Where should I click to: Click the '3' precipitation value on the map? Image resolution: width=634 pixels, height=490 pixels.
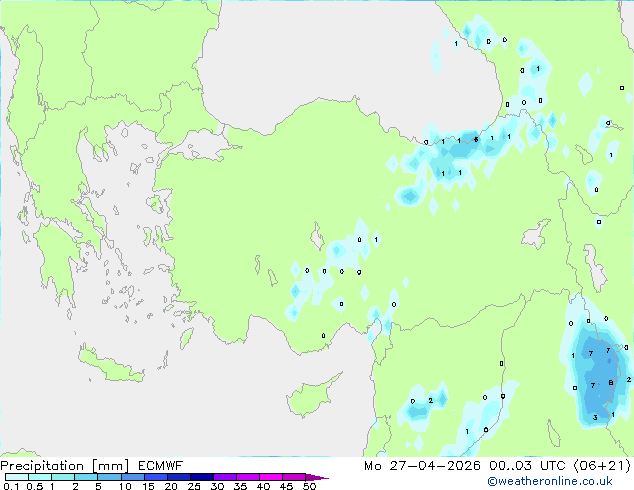pyautogui.click(x=595, y=418)
